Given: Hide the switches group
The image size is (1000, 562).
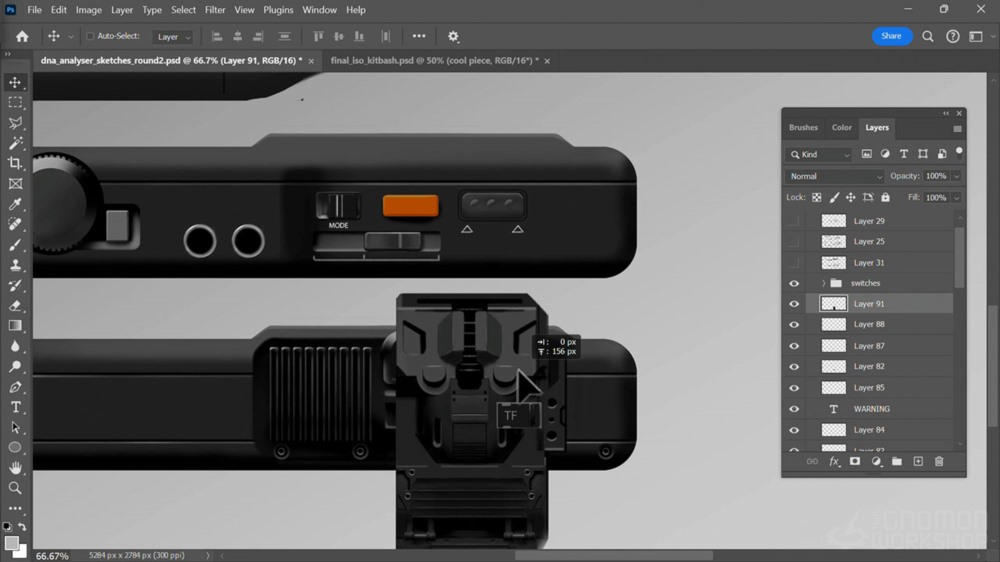Looking at the screenshot, I should click(794, 283).
